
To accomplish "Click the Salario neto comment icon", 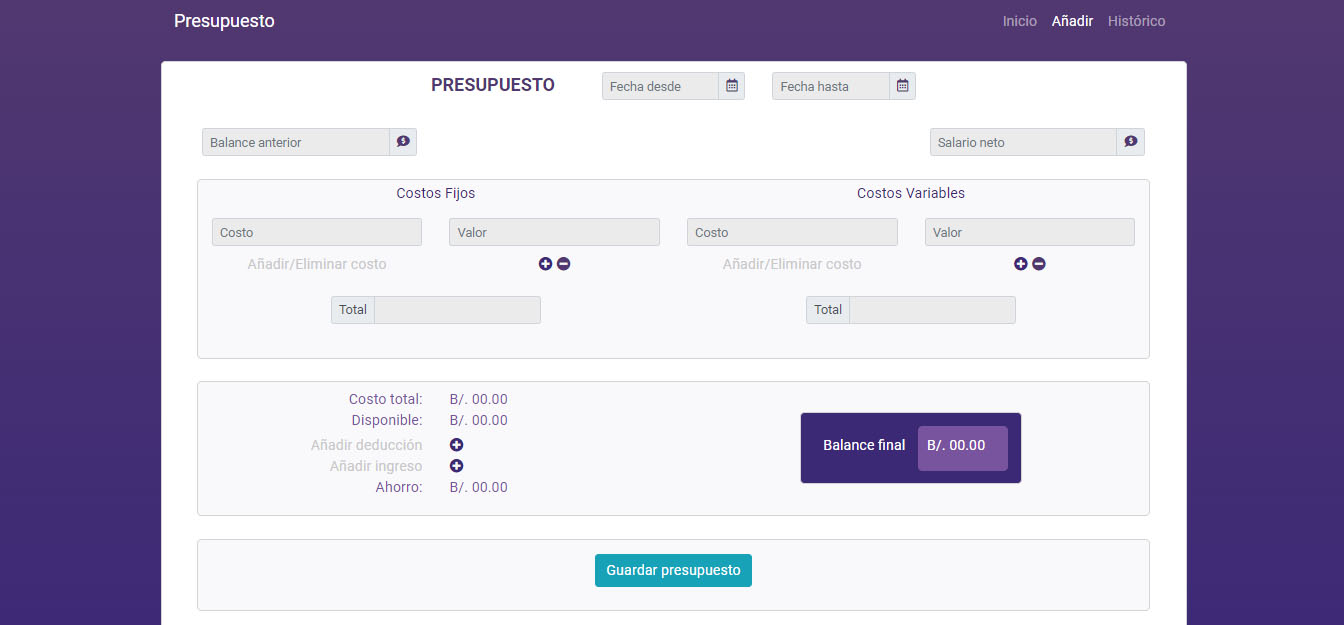I will [1130, 142].
